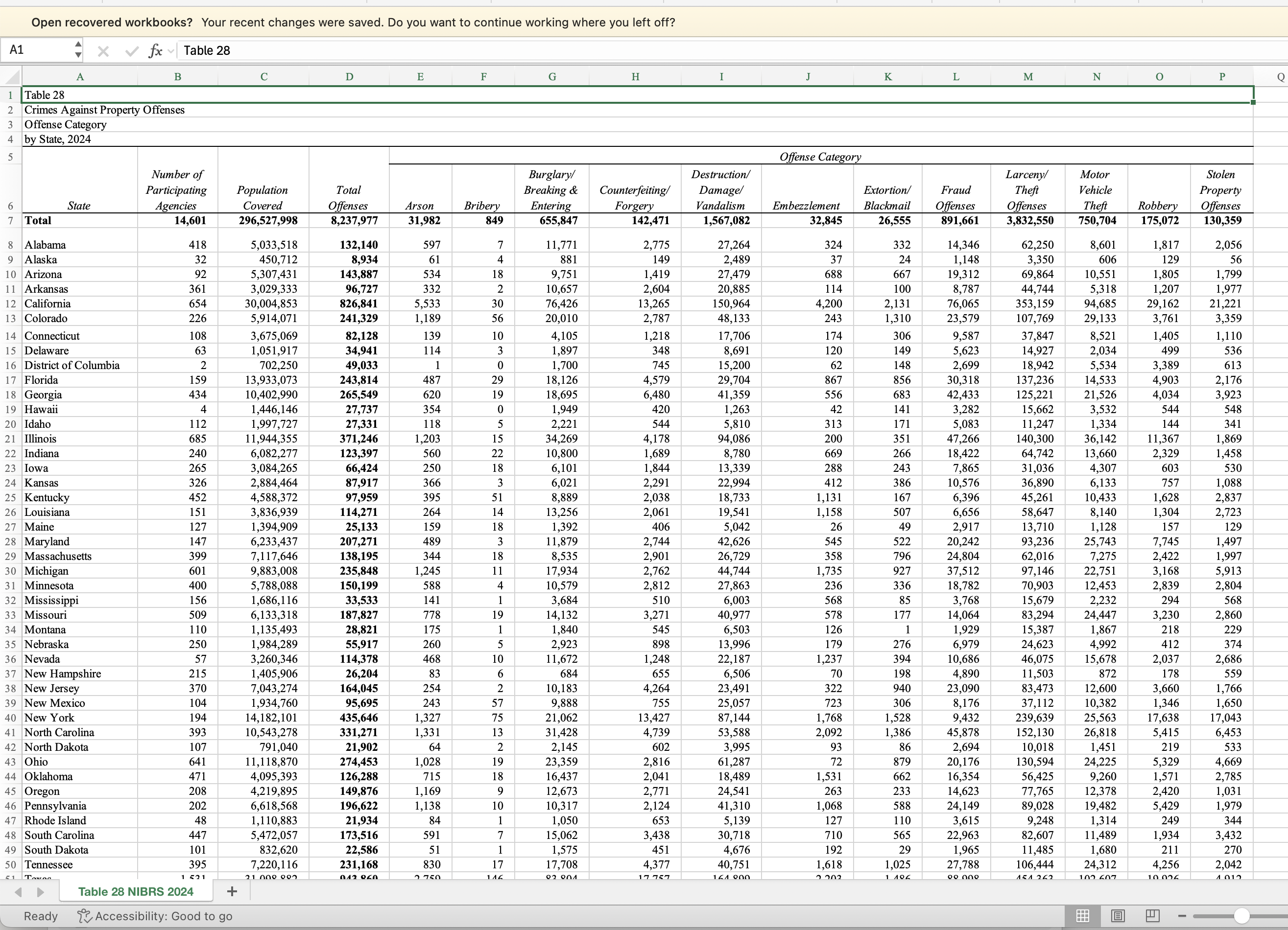Click the cancel entry X icon
This screenshot has width=1288, height=930.
click(x=103, y=51)
